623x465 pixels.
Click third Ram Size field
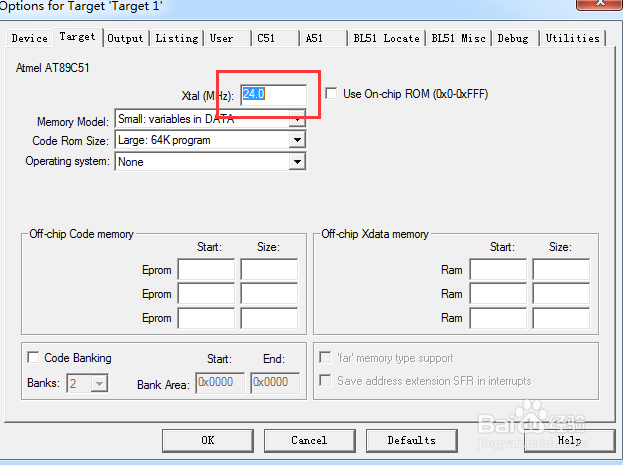[x=561, y=318]
